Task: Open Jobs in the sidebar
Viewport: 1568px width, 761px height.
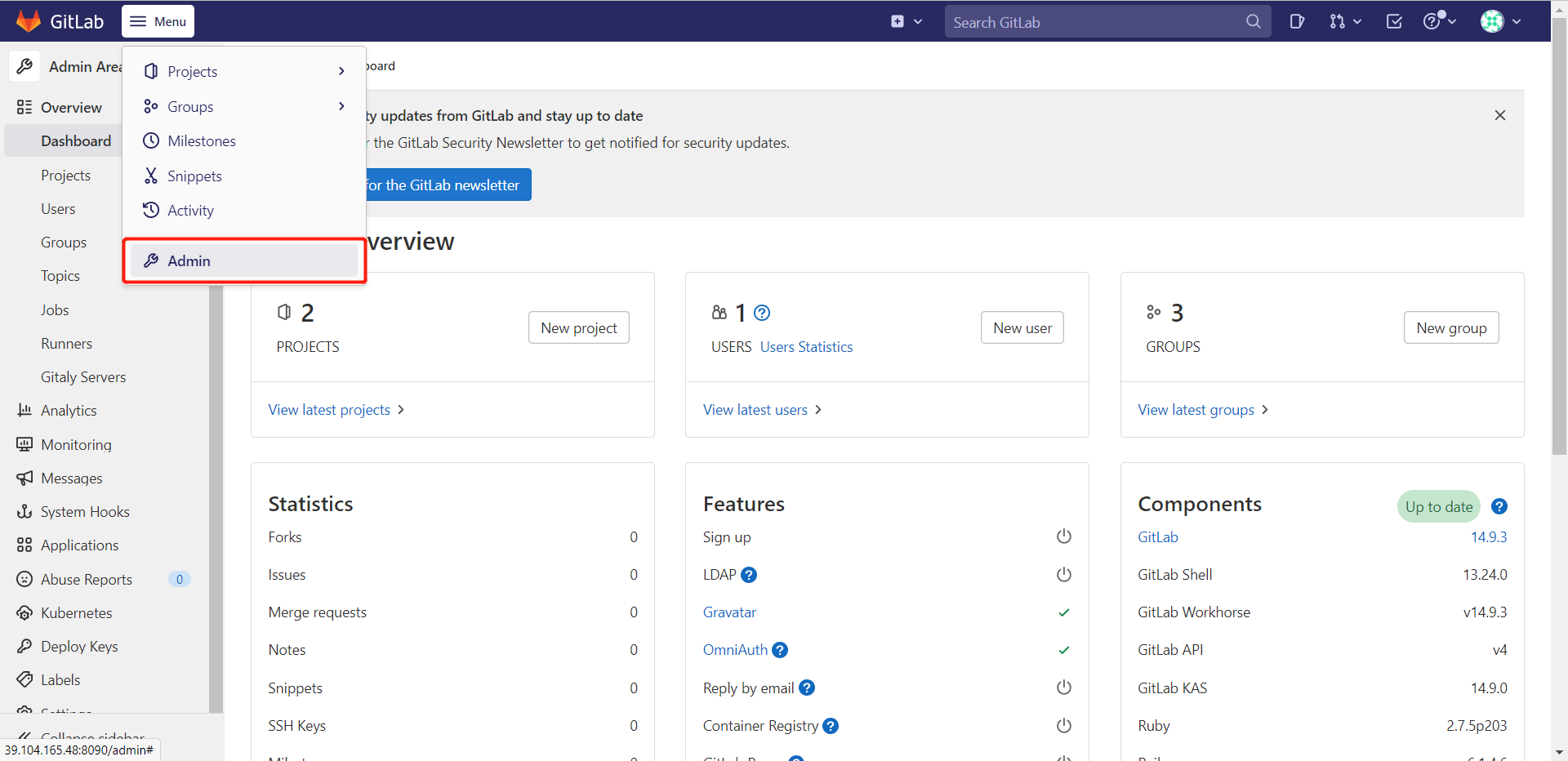Action: coord(55,310)
